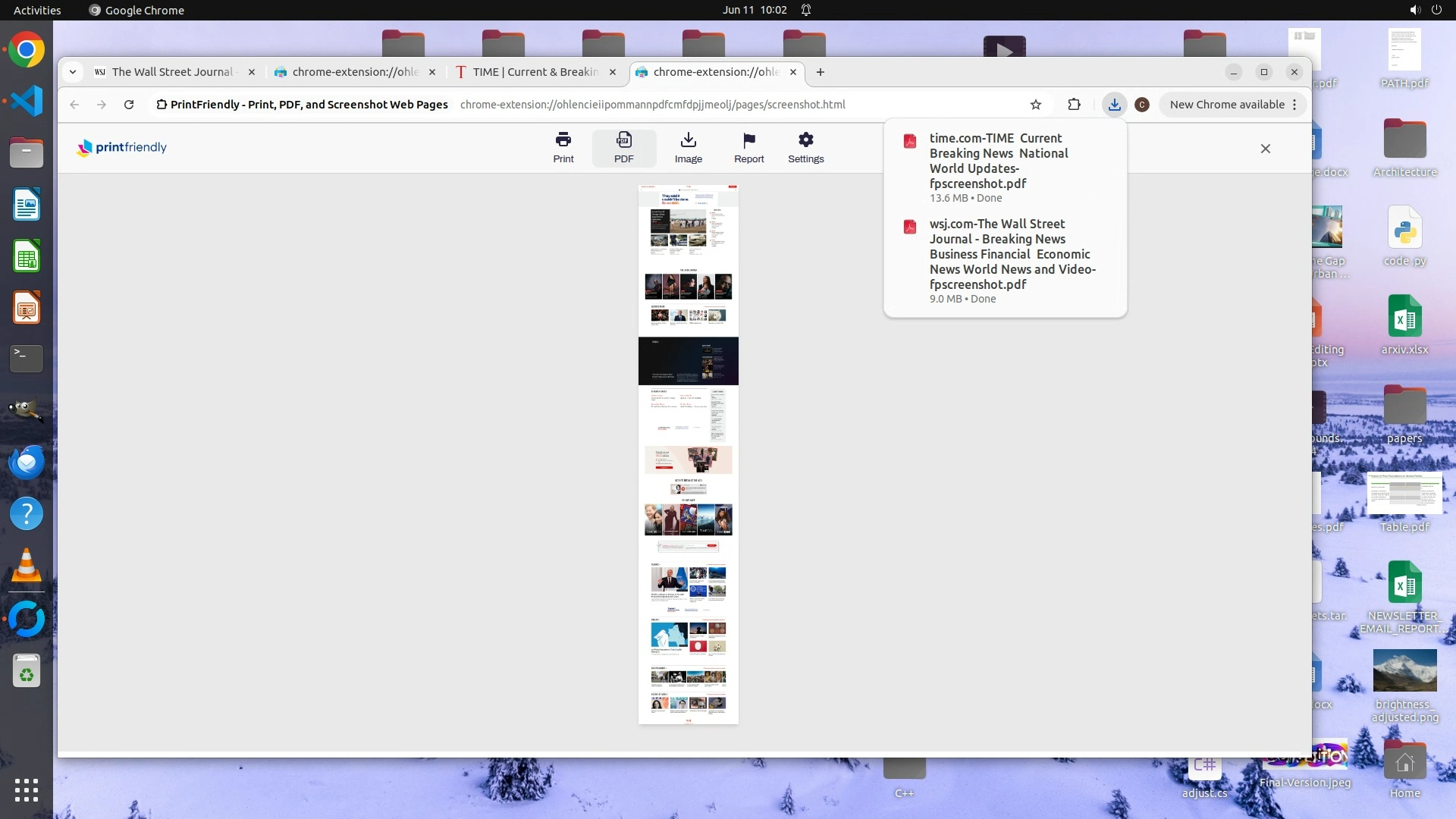The image size is (1456, 819).
Task: Open the Chrome Extensions puzzle icon
Action: 1074,105
